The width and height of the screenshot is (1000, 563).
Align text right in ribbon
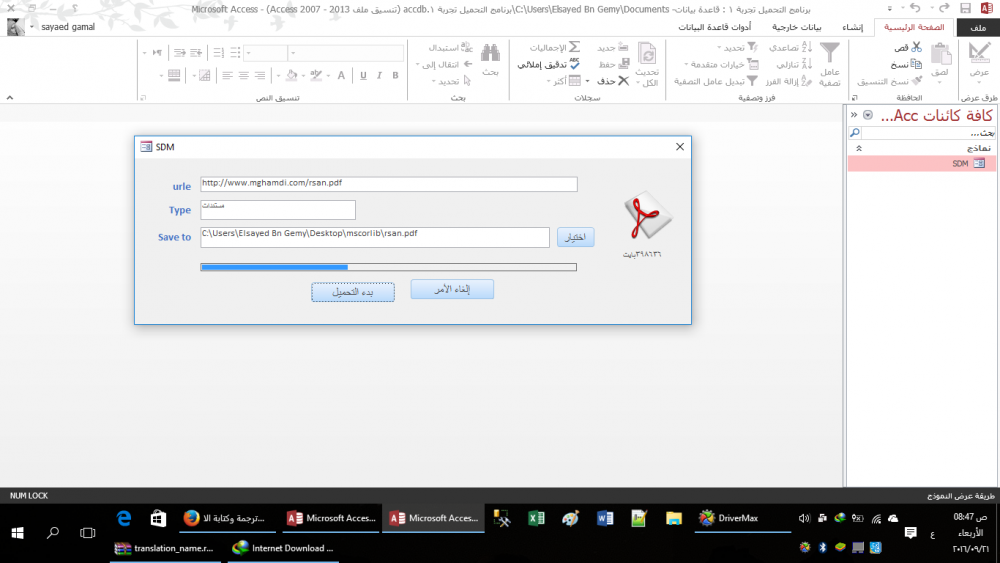(260, 75)
